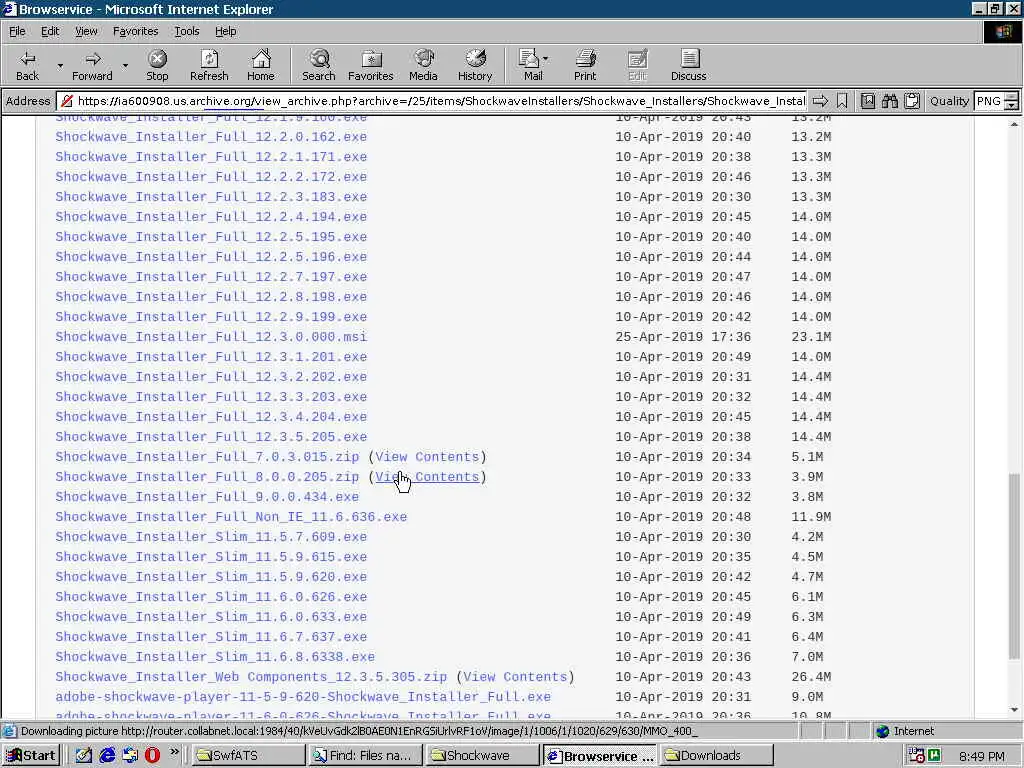This screenshot has height=768, width=1024.
Task: View Contents of Shockwave_Installer_Full_8.0.0.205.zip
Action: [427, 477]
